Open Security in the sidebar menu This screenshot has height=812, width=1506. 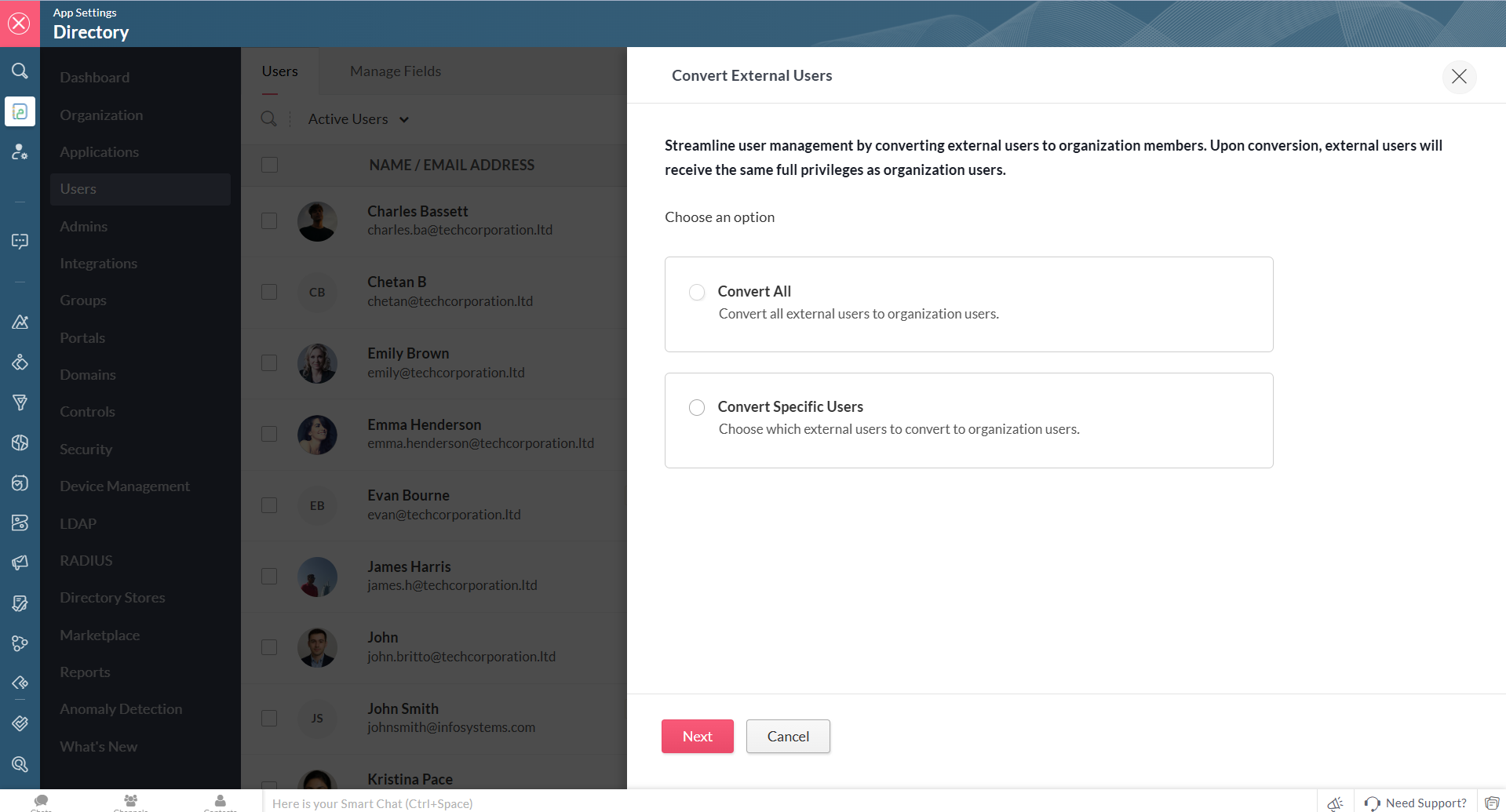click(86, 449)
